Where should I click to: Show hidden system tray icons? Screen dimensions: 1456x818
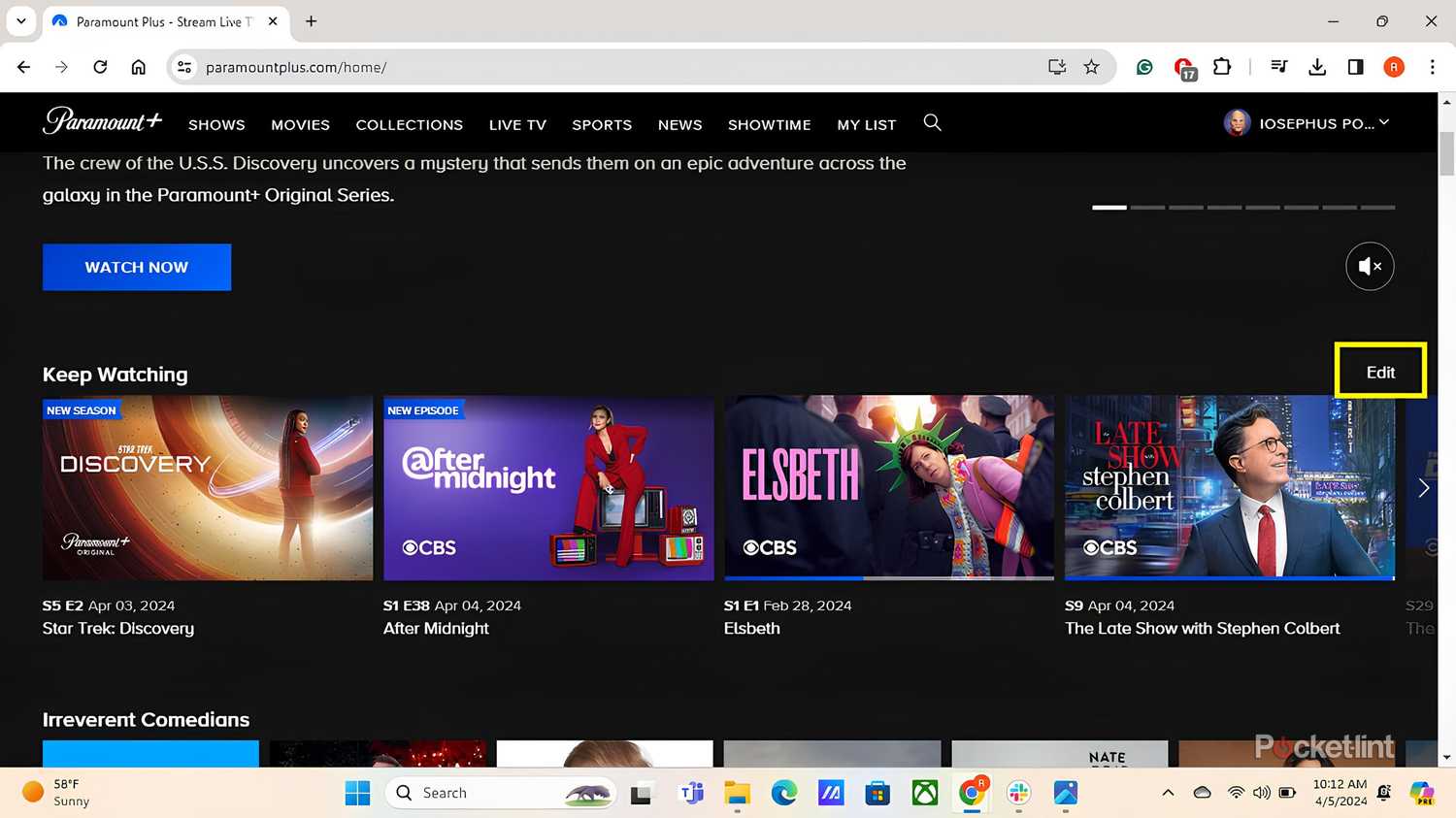pyautogui.click(x=1168, y=793)
